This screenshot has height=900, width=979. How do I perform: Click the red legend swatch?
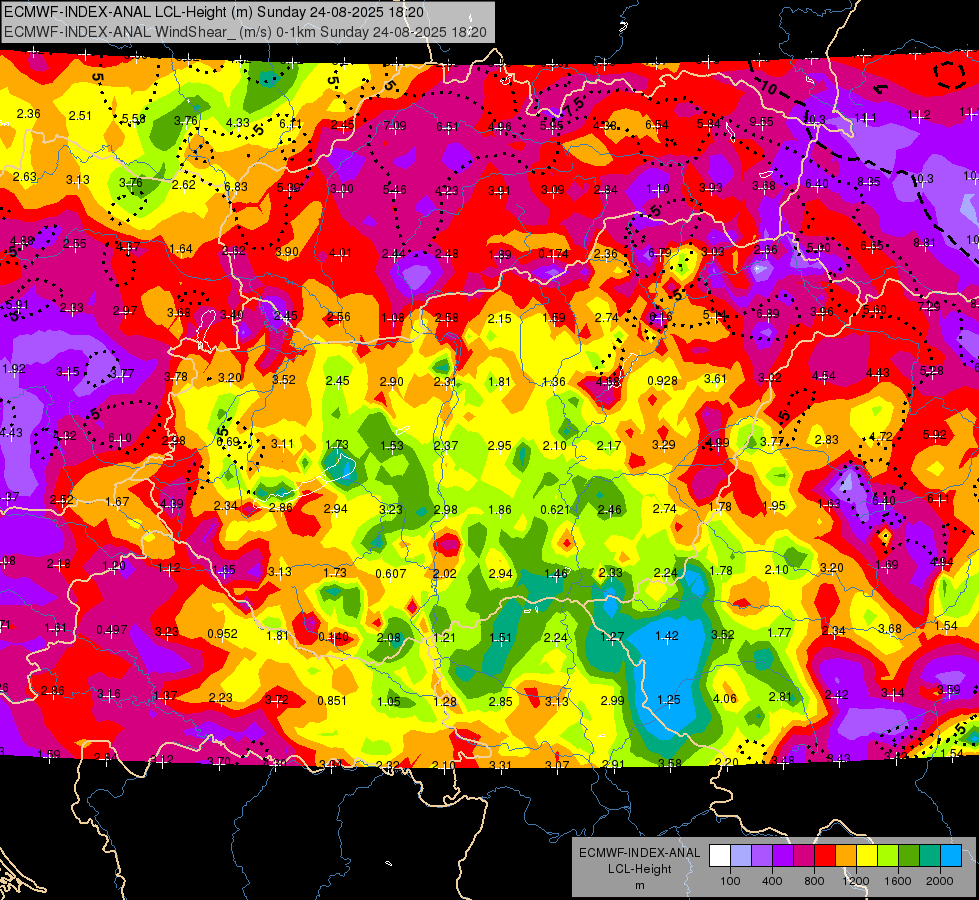coord(825,855)
